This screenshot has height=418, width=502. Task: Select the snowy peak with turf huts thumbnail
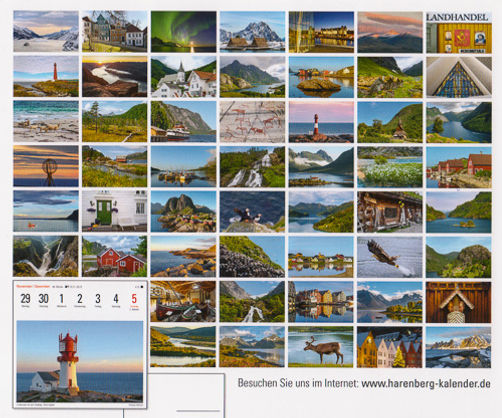point(252,32)
